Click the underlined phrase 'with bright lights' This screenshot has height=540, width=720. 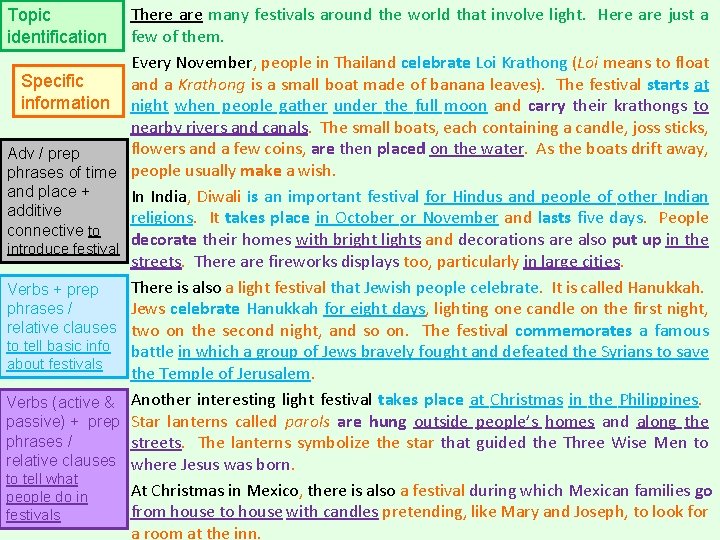[358, 240]
